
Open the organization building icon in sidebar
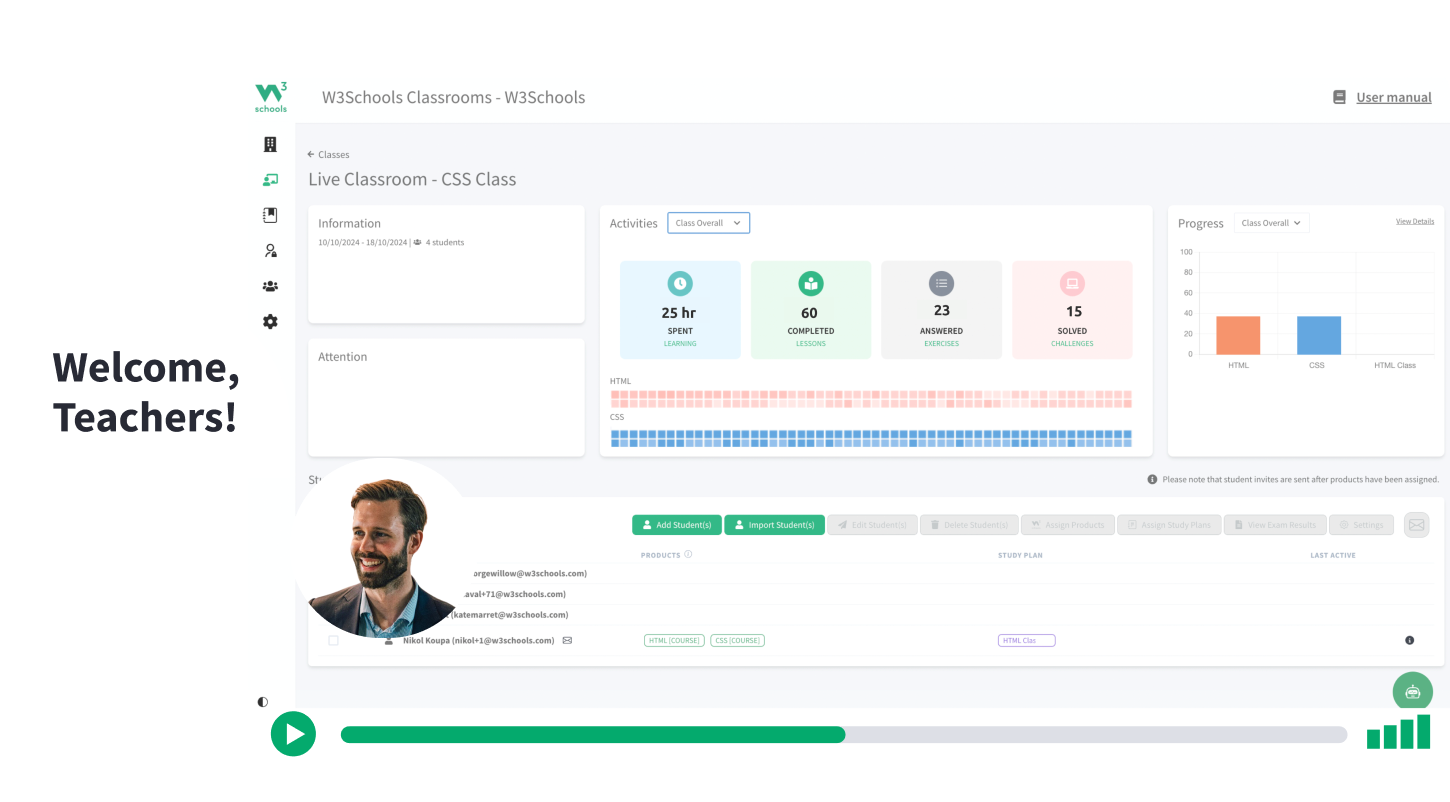tap(270, 144)
